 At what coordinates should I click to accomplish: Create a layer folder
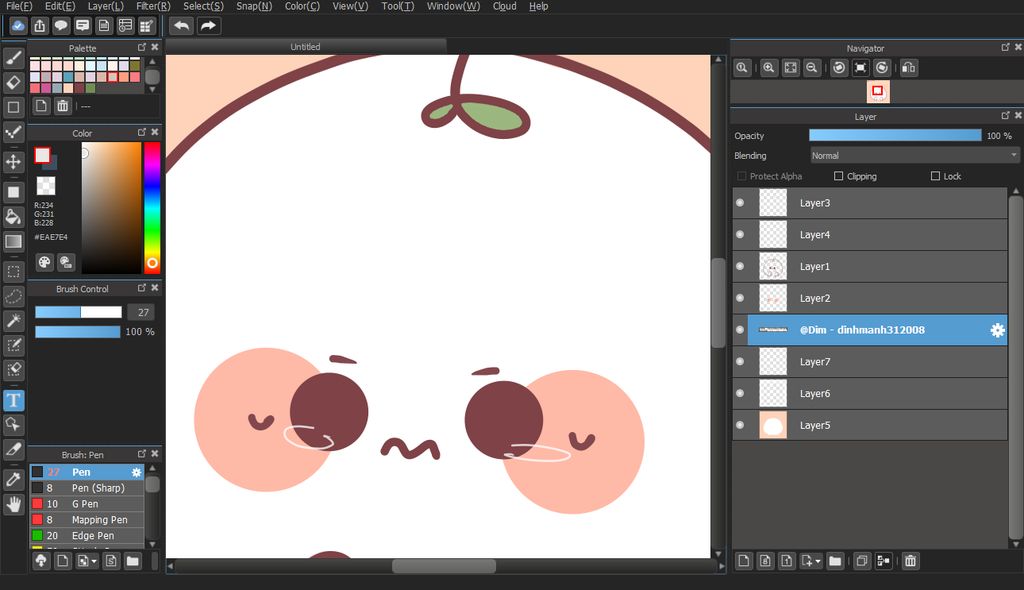pos(835,561)
